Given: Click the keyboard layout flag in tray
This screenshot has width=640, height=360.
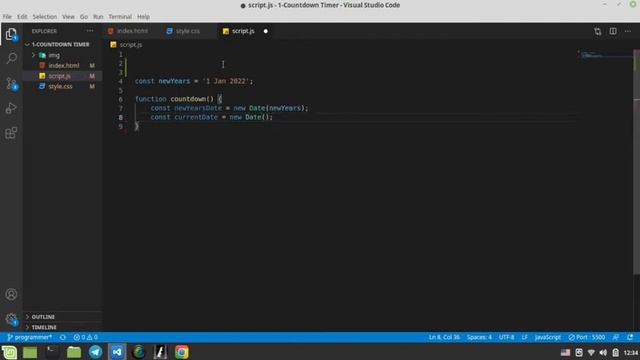Looking at the screenshot, I should click(x=565, y=352).
